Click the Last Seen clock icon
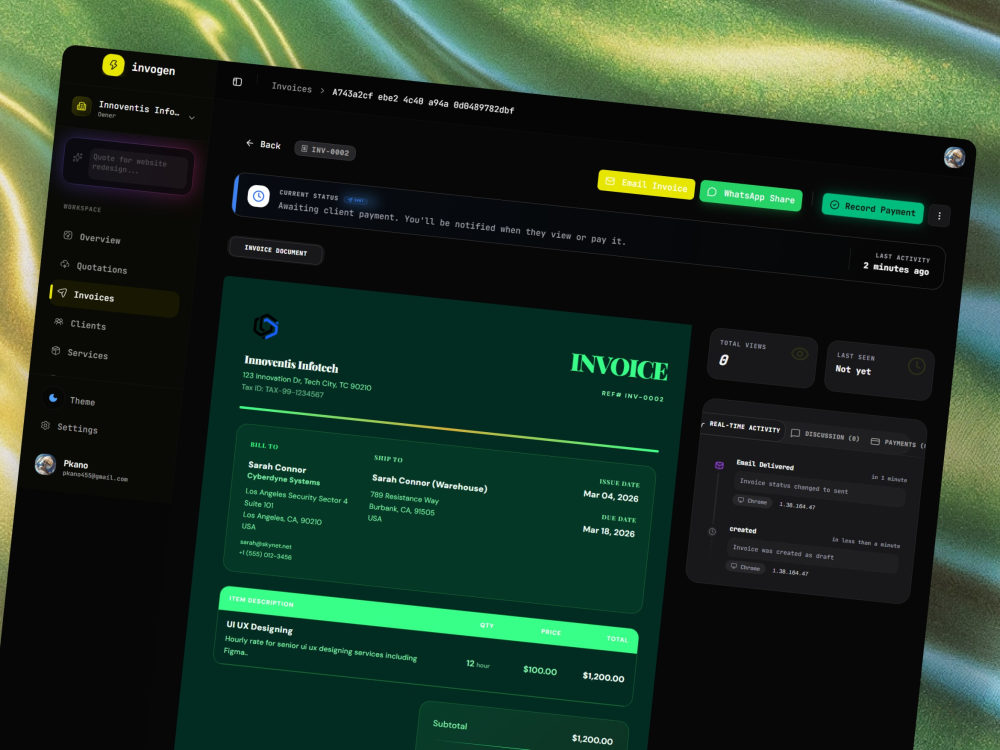1000x750 pixels. [x=916, y=366]
